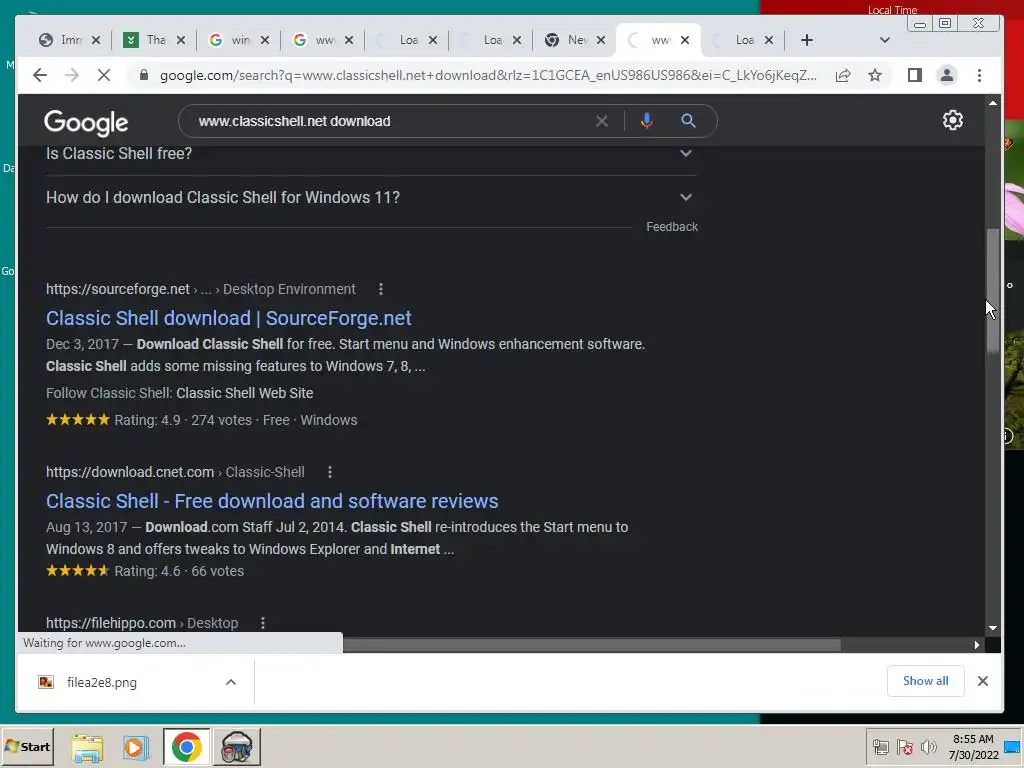Open the tab search dropdown arrow
Screen dimensions: 1024x768
[x=884, y=40]
